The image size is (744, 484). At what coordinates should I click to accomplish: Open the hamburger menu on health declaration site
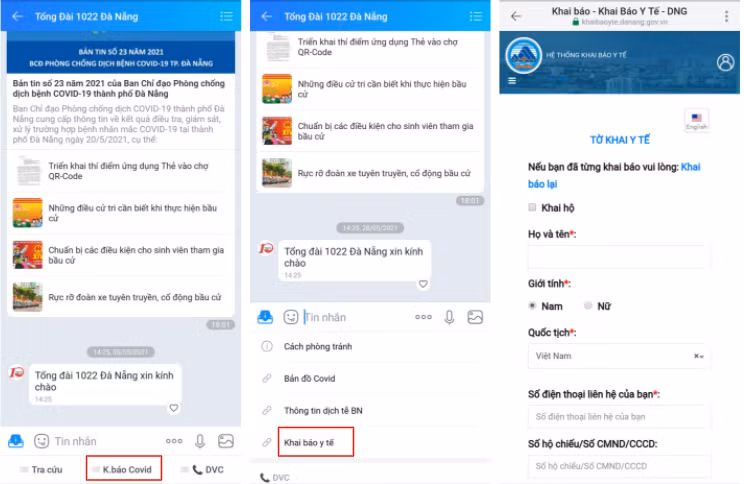(512, 82)
